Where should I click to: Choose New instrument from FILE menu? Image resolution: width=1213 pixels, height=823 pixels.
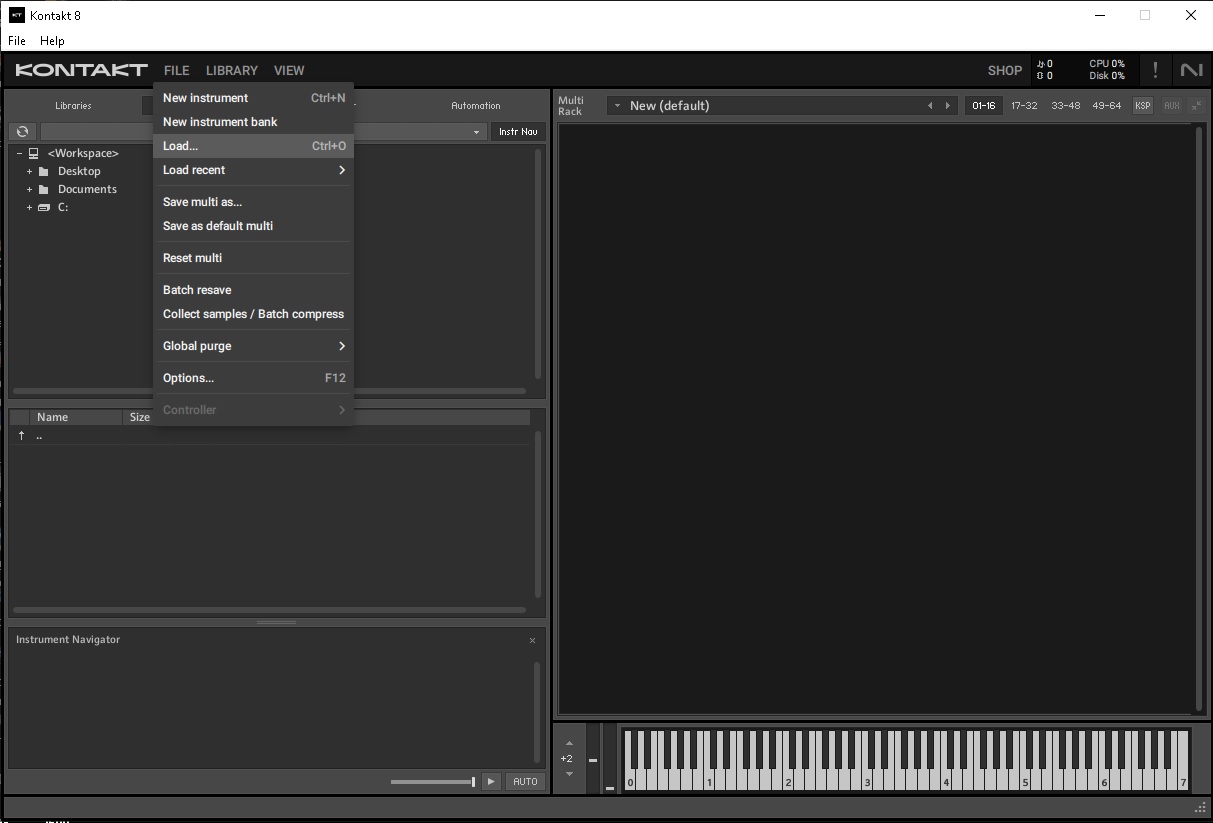(x=254, y=98)
